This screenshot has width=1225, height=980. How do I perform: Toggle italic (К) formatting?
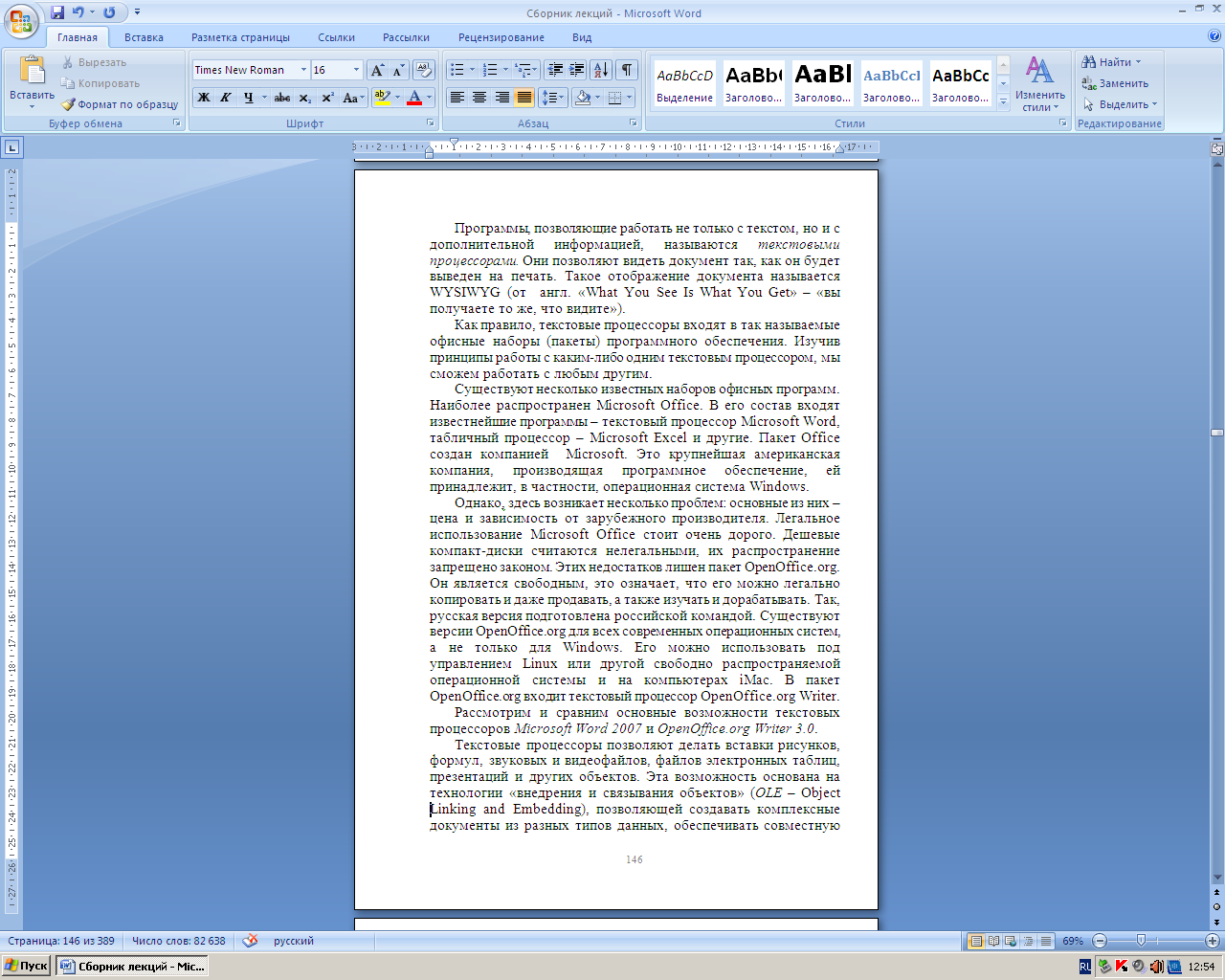pos(226,98)
